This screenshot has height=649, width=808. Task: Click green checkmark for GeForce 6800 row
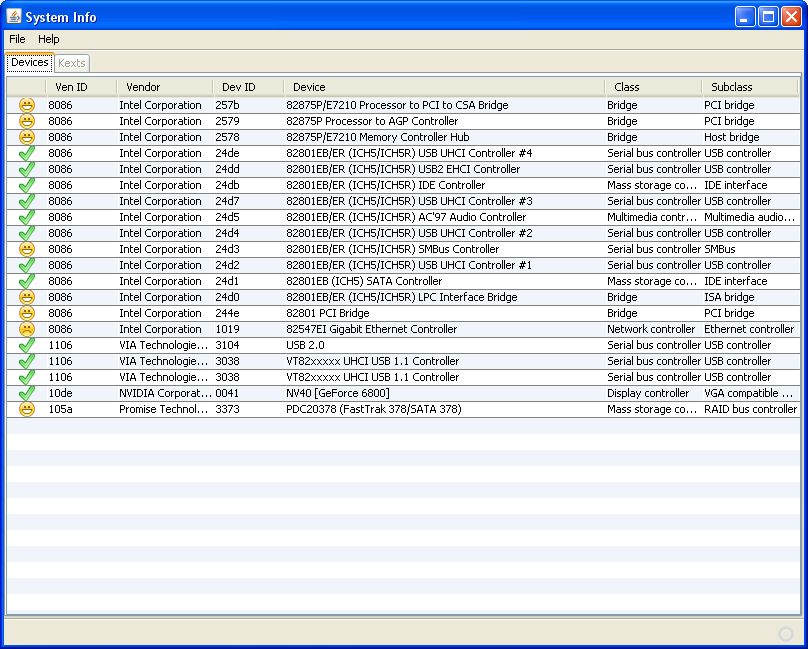pyautogui.click(x=27, y=393)
